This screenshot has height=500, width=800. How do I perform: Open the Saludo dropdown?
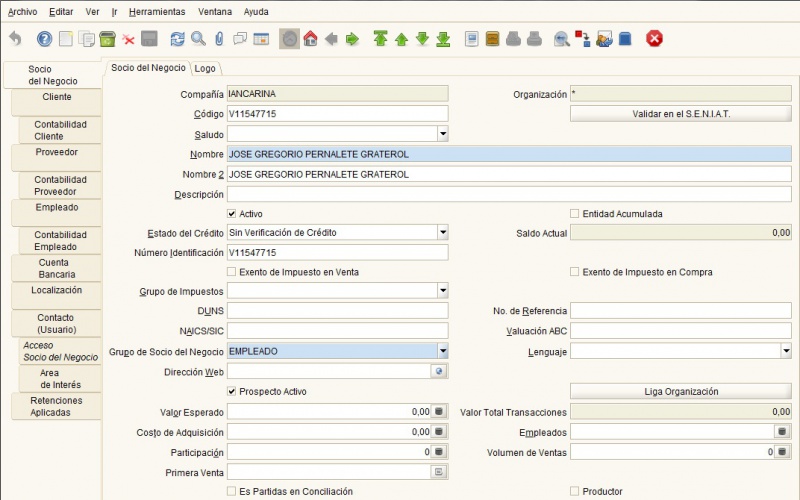pos(443,134)
